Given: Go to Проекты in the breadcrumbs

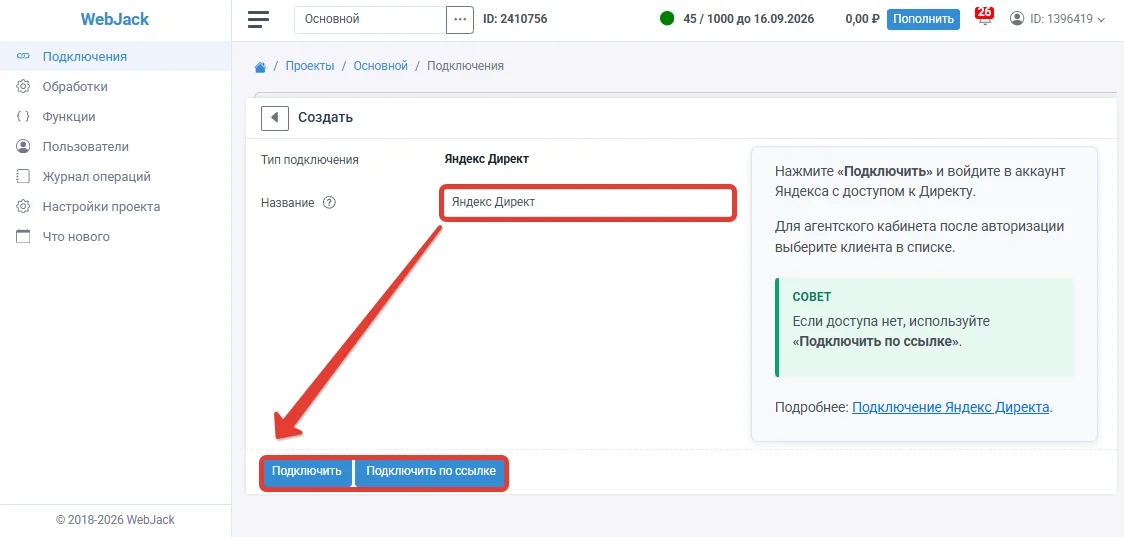Looking at the screenshot, I should [310, 66].
